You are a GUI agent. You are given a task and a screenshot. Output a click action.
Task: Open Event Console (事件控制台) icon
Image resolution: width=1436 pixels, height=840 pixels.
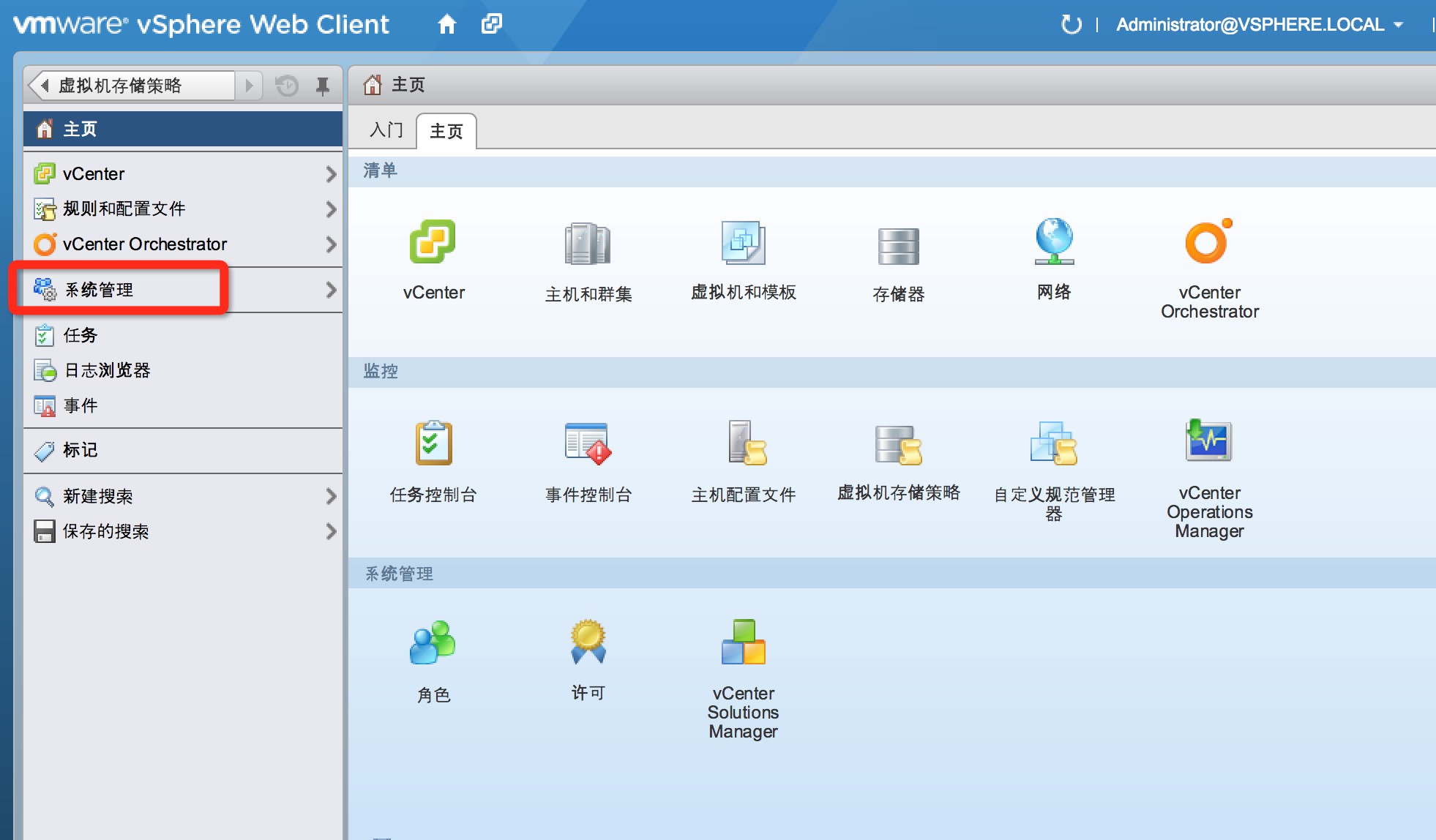pyautogui.click(x=588, y=443)
